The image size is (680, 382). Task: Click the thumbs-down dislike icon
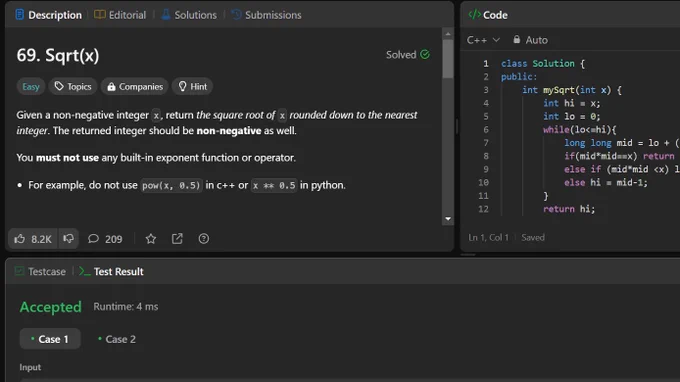[x=68, y=238]
